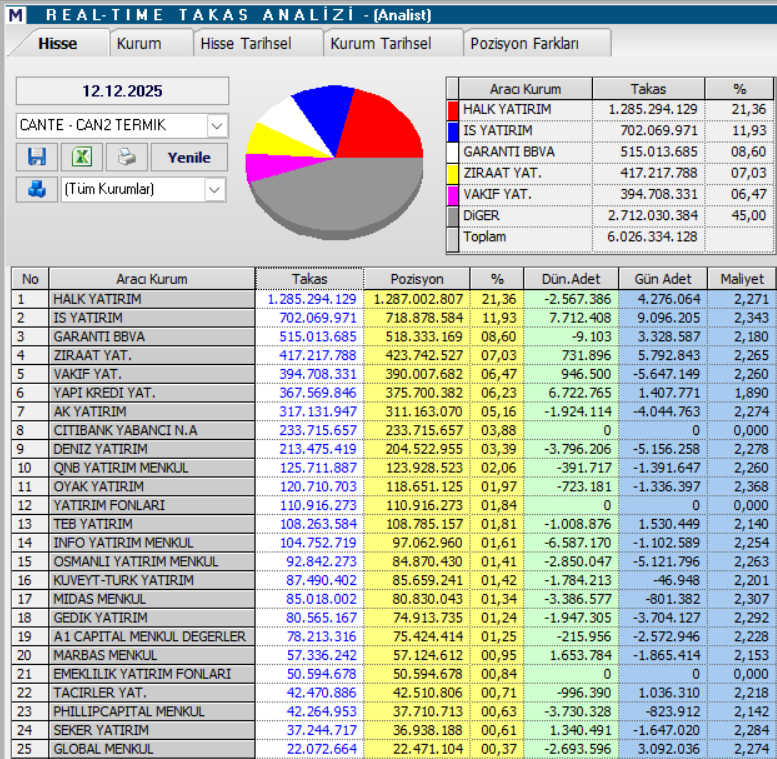The height and width of the screenshot is (759, 777).
Task: Select the MARBAS MENKUL row
Action: click(394, 655)
